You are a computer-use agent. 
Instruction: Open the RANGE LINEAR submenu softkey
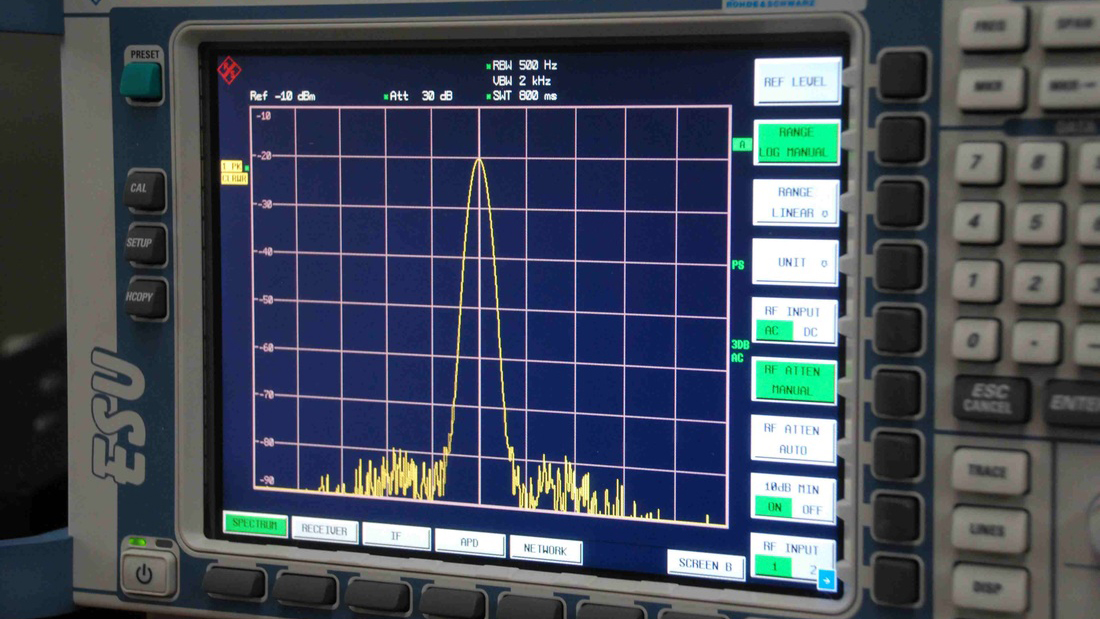coord(796,203)
